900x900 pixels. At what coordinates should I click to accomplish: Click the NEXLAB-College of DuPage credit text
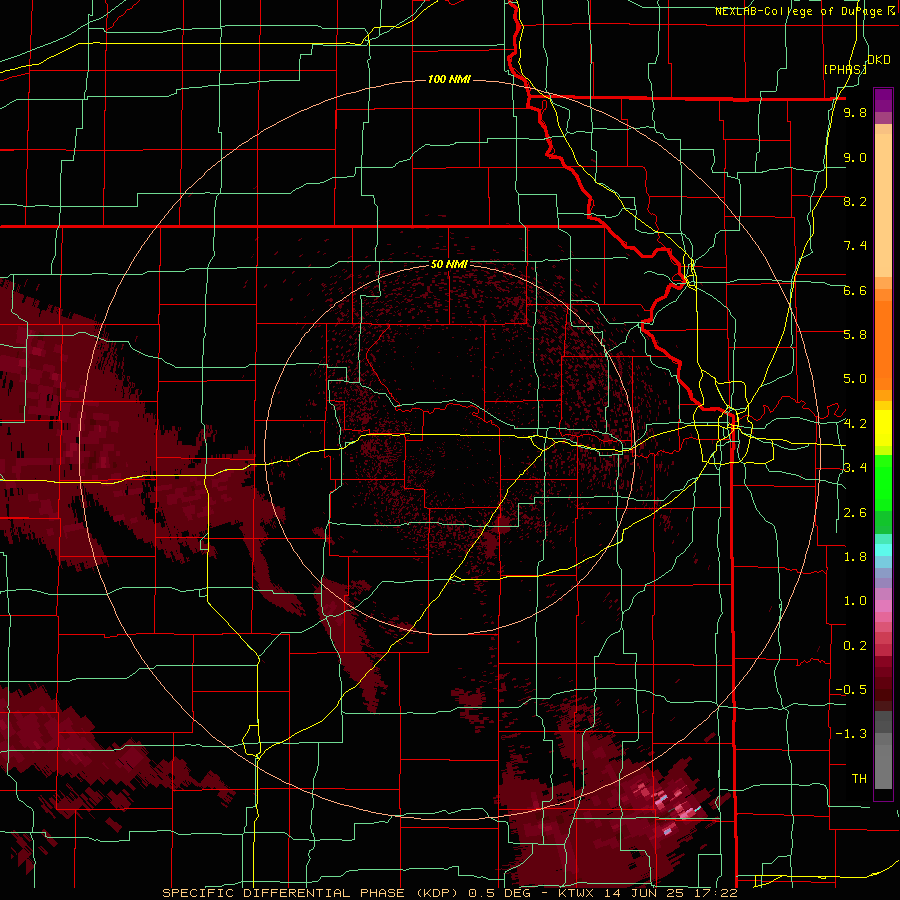[x=805, y=11]
